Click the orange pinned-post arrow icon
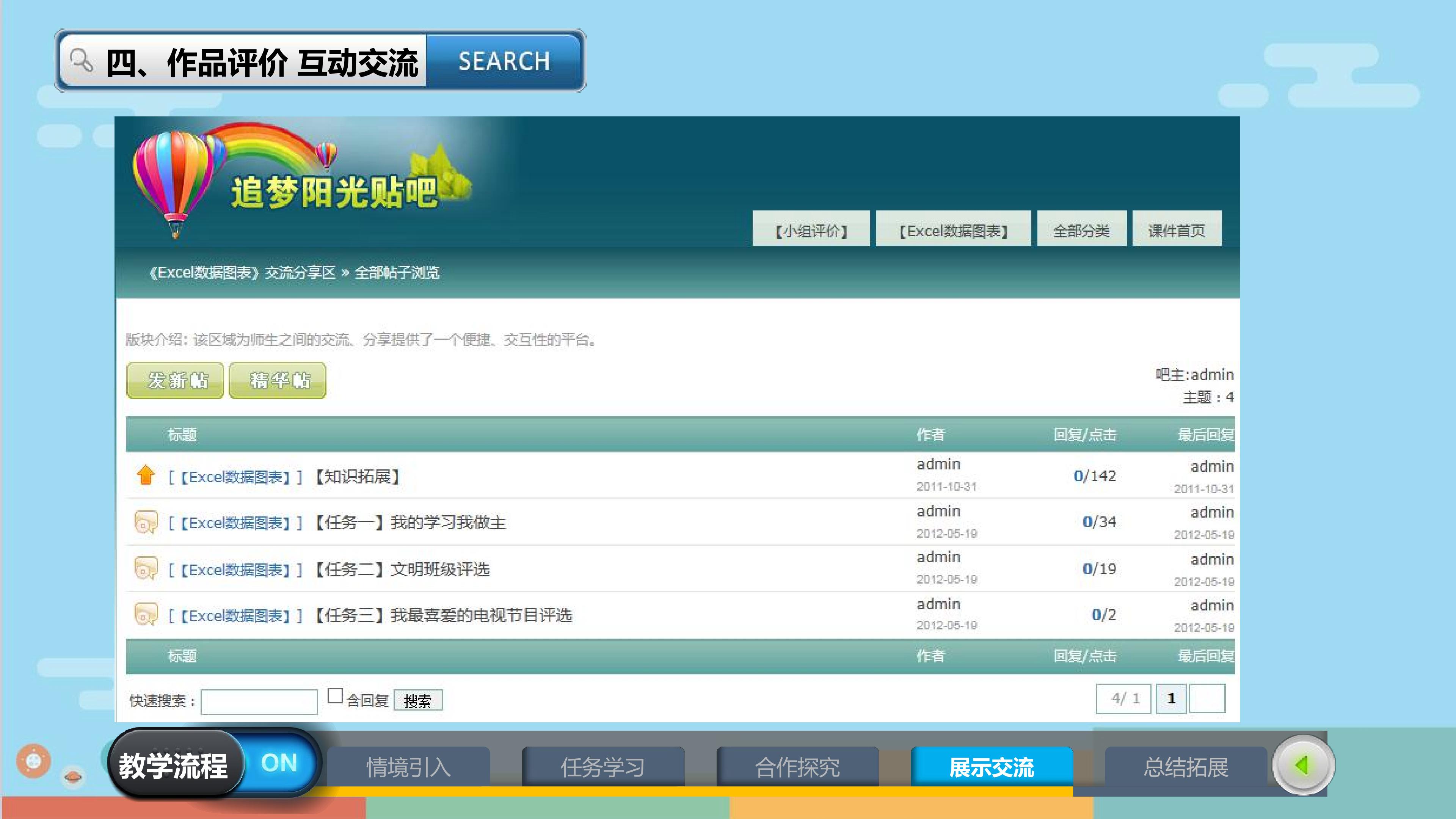Screen dimensions: 1456x819 coord(146,475)
